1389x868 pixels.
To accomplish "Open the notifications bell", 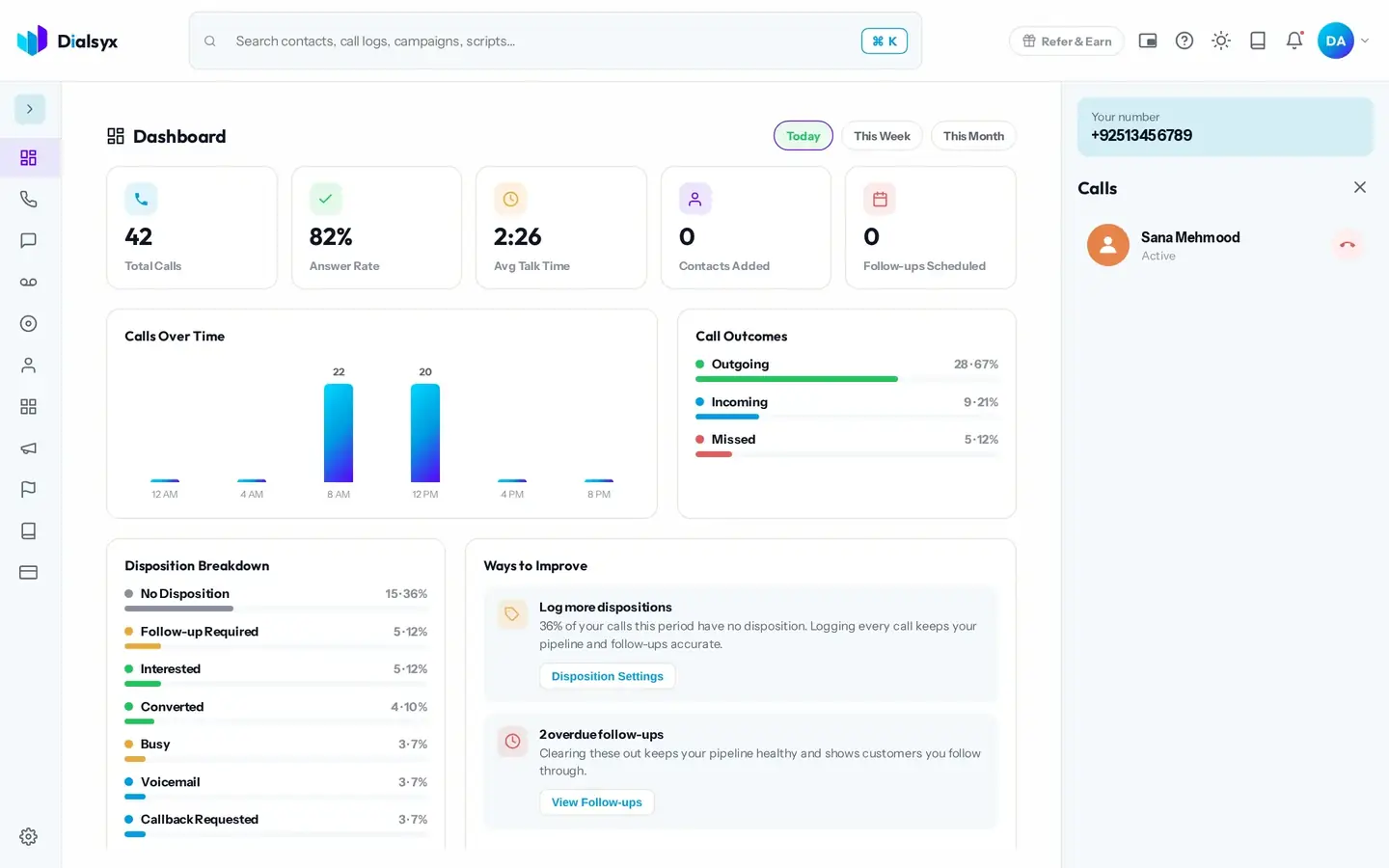I will [1294, 41].
